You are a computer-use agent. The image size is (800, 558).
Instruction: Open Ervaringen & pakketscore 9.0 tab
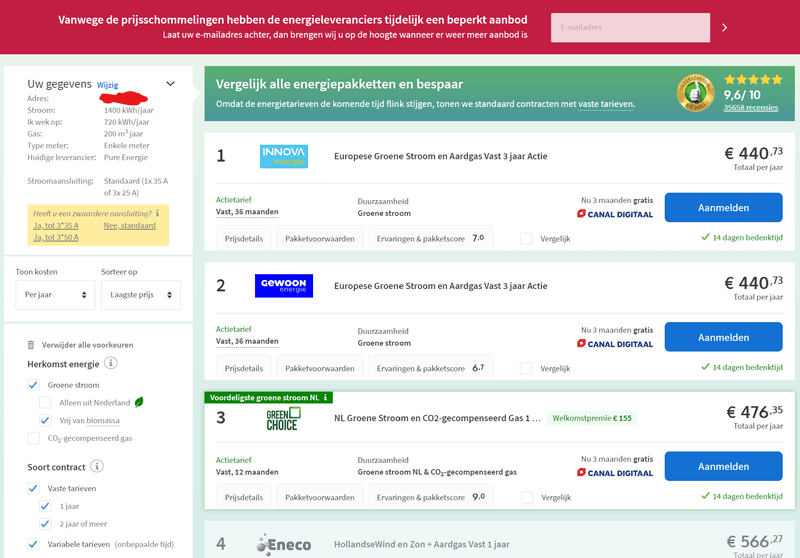(x=431, y=497)
